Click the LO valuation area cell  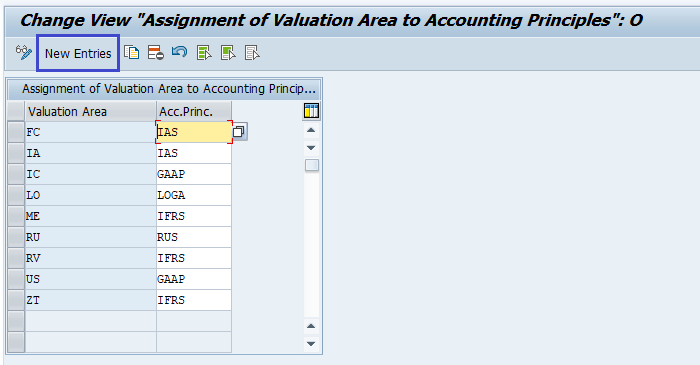click(91, 195)
